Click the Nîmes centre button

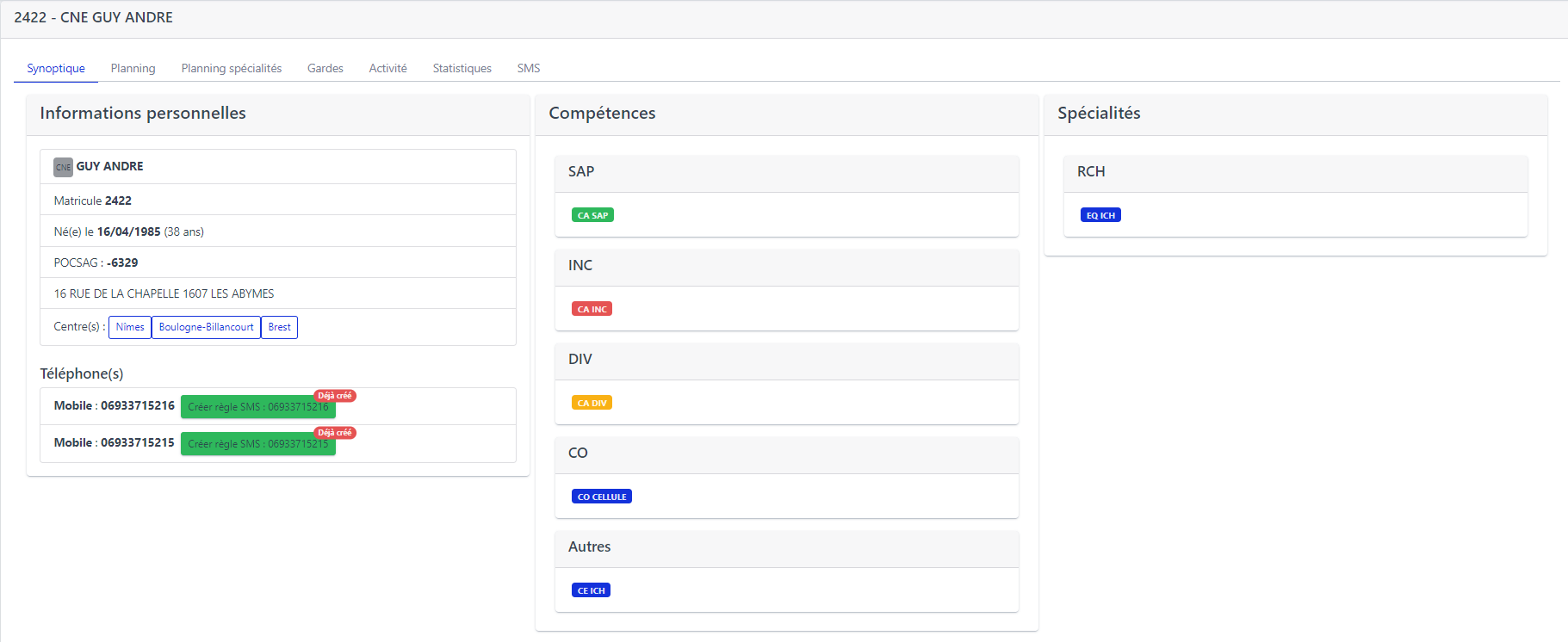pyautogui.click(x=130, y=327)
